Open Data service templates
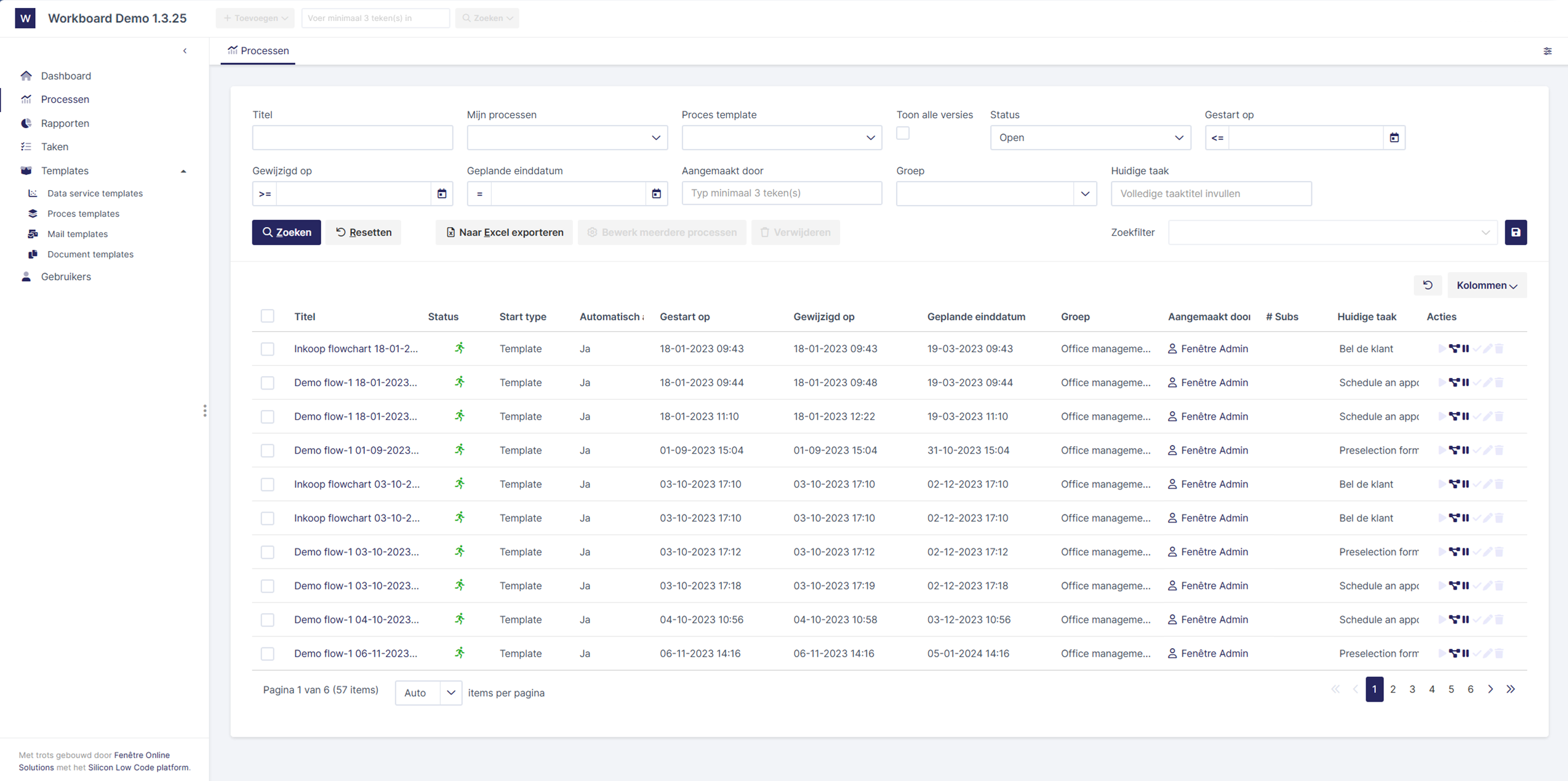 pos(95,193)
